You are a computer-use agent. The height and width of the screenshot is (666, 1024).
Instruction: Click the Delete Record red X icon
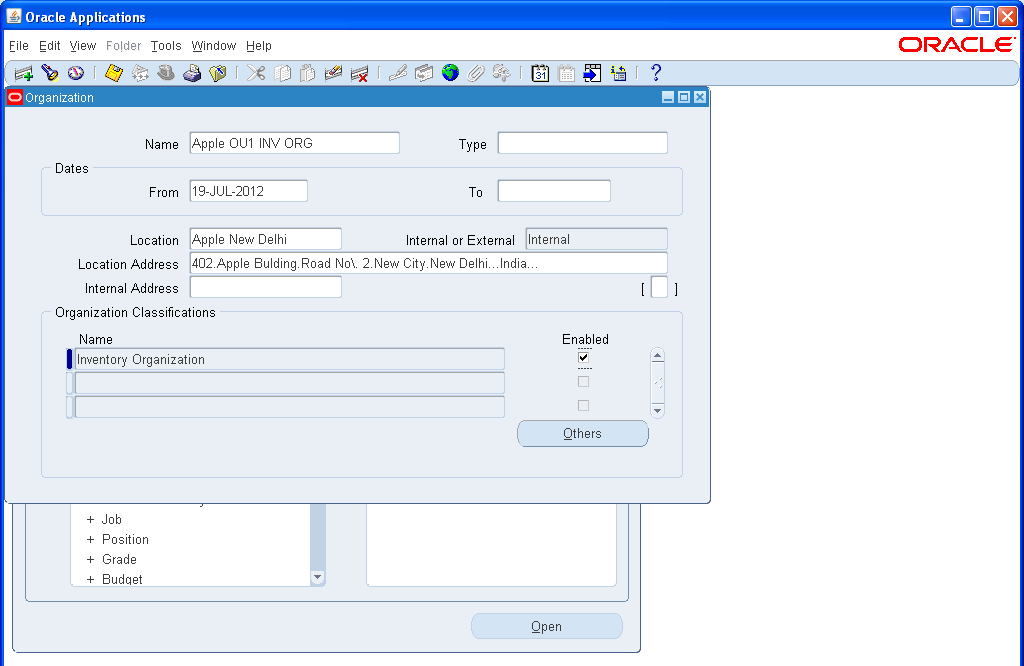pyautogui.click(x=359, y=73)
